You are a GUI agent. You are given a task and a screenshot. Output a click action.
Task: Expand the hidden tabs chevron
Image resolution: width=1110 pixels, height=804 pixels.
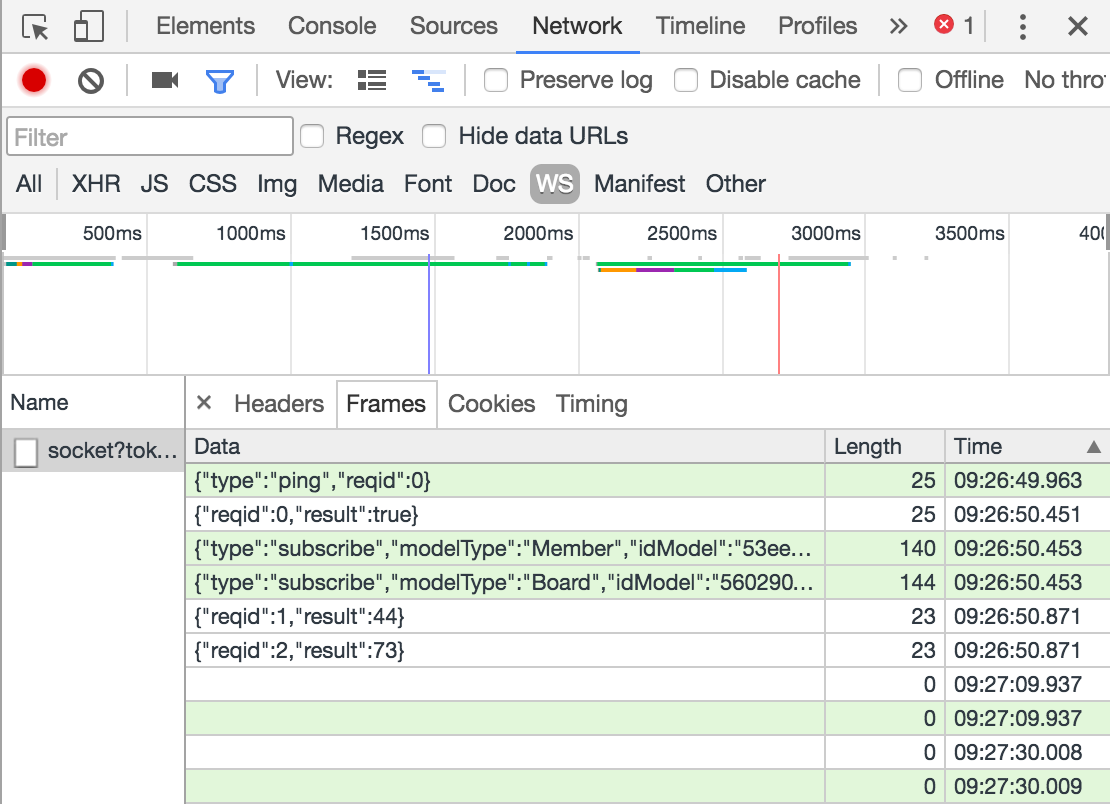[x=898, y=27]
